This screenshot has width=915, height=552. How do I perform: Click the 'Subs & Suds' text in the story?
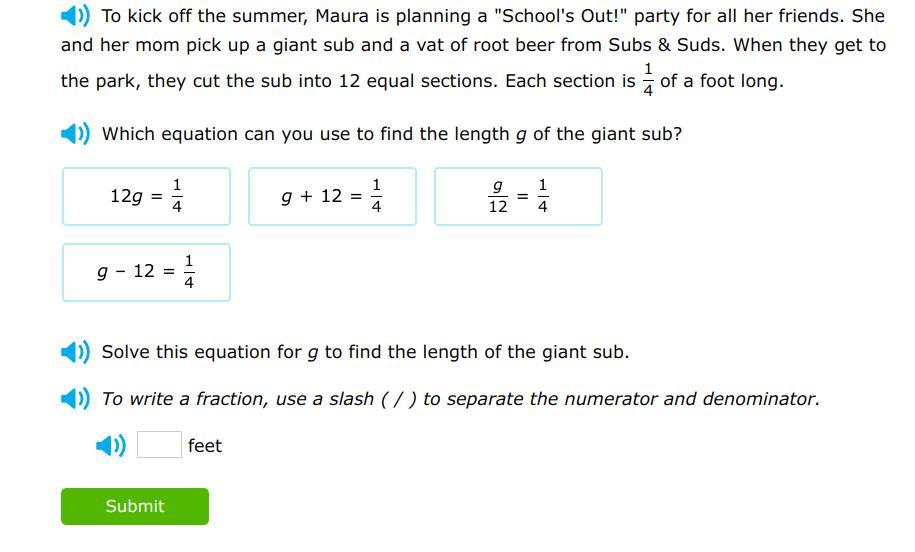(x=660, y=45)
